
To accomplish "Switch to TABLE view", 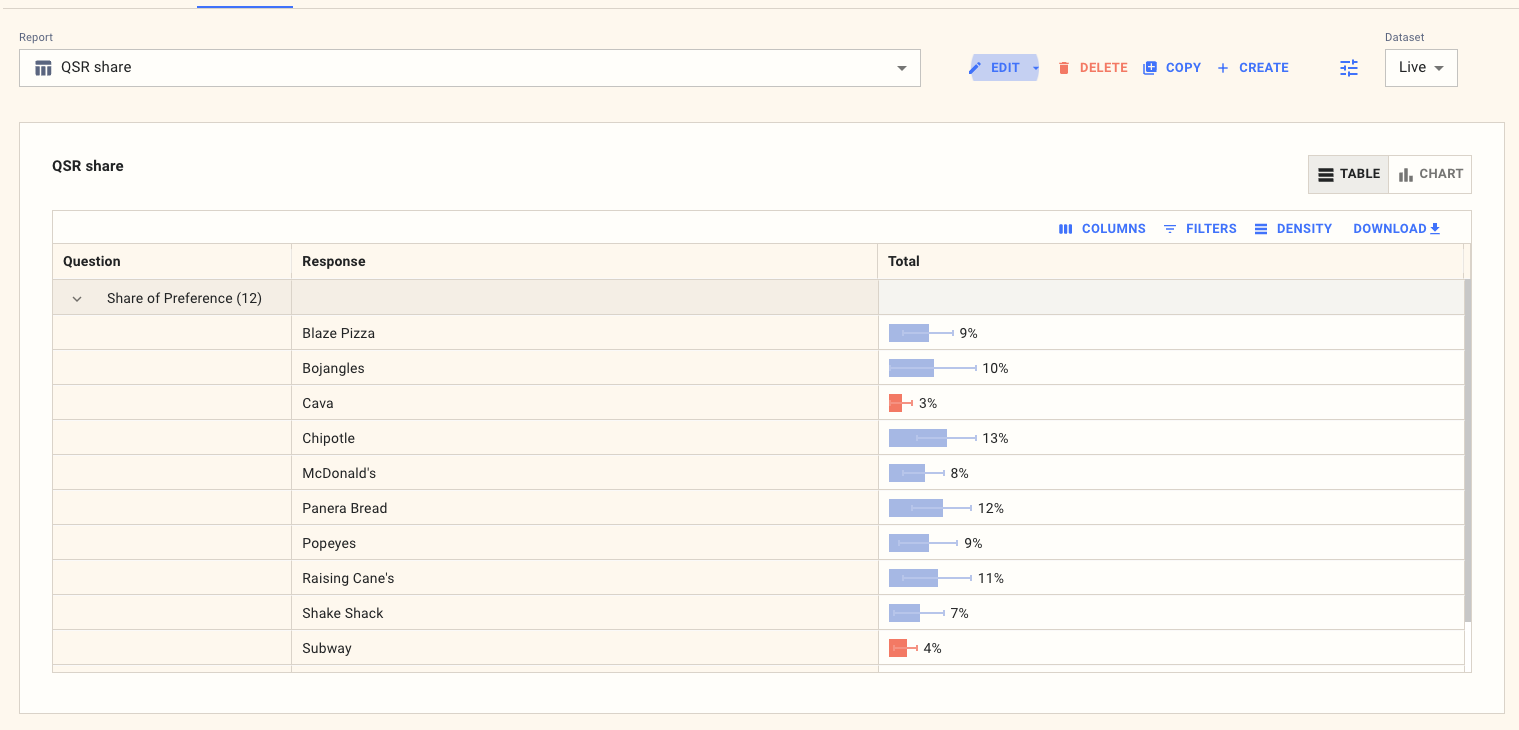I will (x=1348, y=174).
